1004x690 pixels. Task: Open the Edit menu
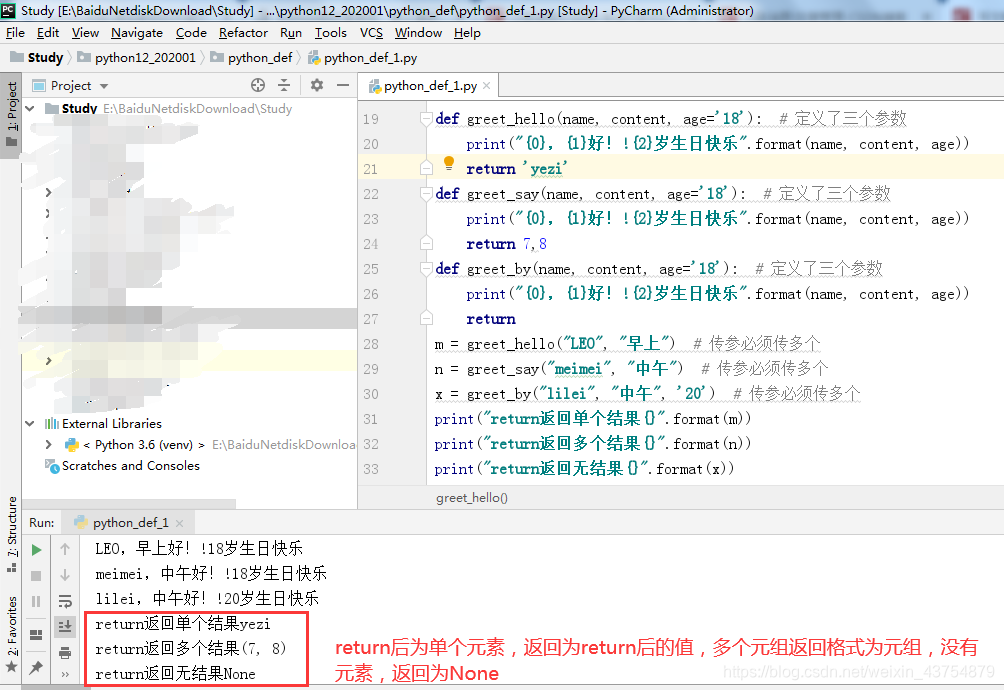(x=48, y=33)
